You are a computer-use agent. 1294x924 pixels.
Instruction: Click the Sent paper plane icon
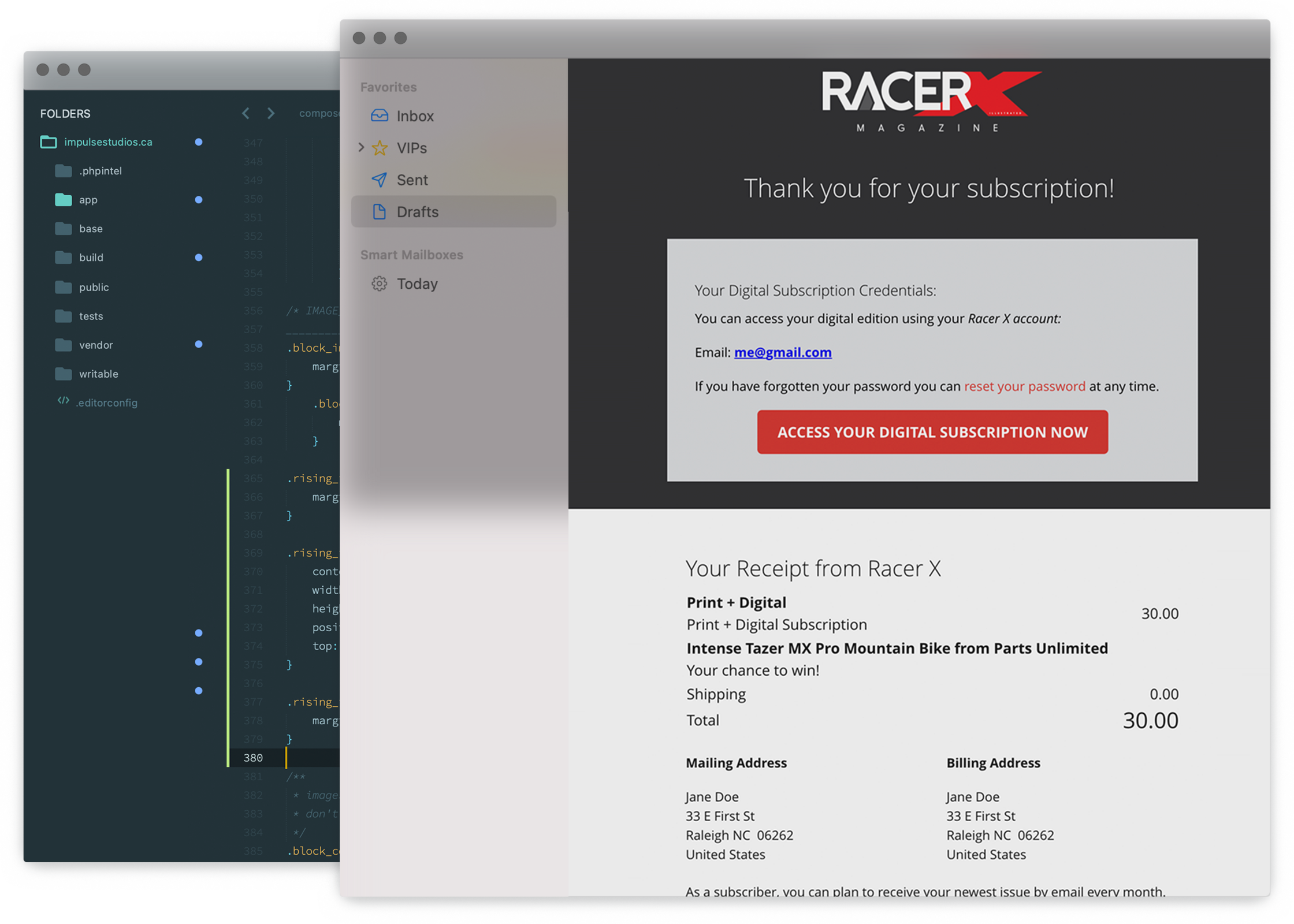379,180
